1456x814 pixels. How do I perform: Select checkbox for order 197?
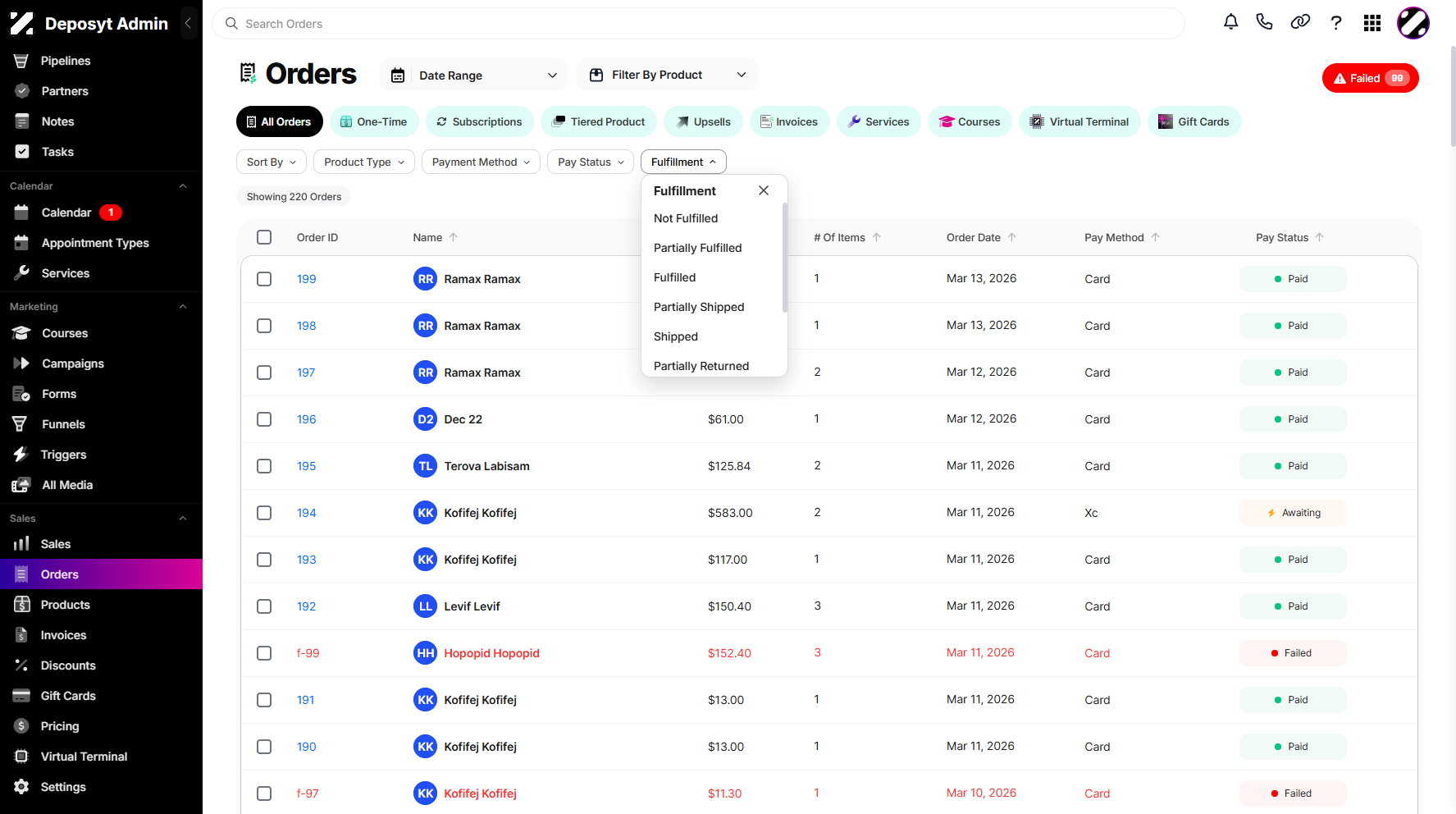(264, 373)
